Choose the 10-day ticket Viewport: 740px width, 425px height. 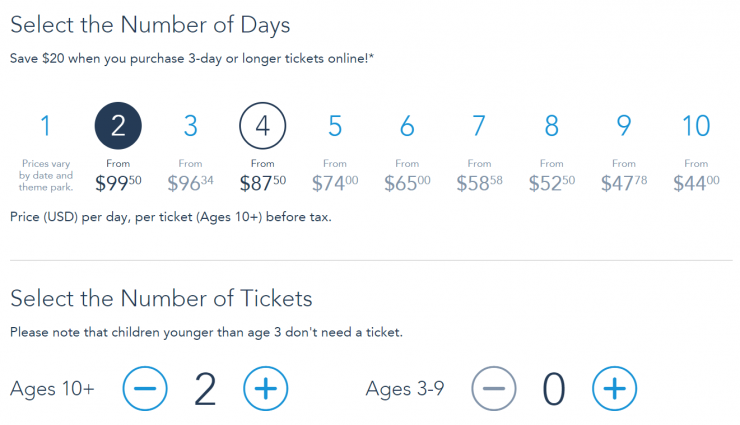[x=696, y=126]
